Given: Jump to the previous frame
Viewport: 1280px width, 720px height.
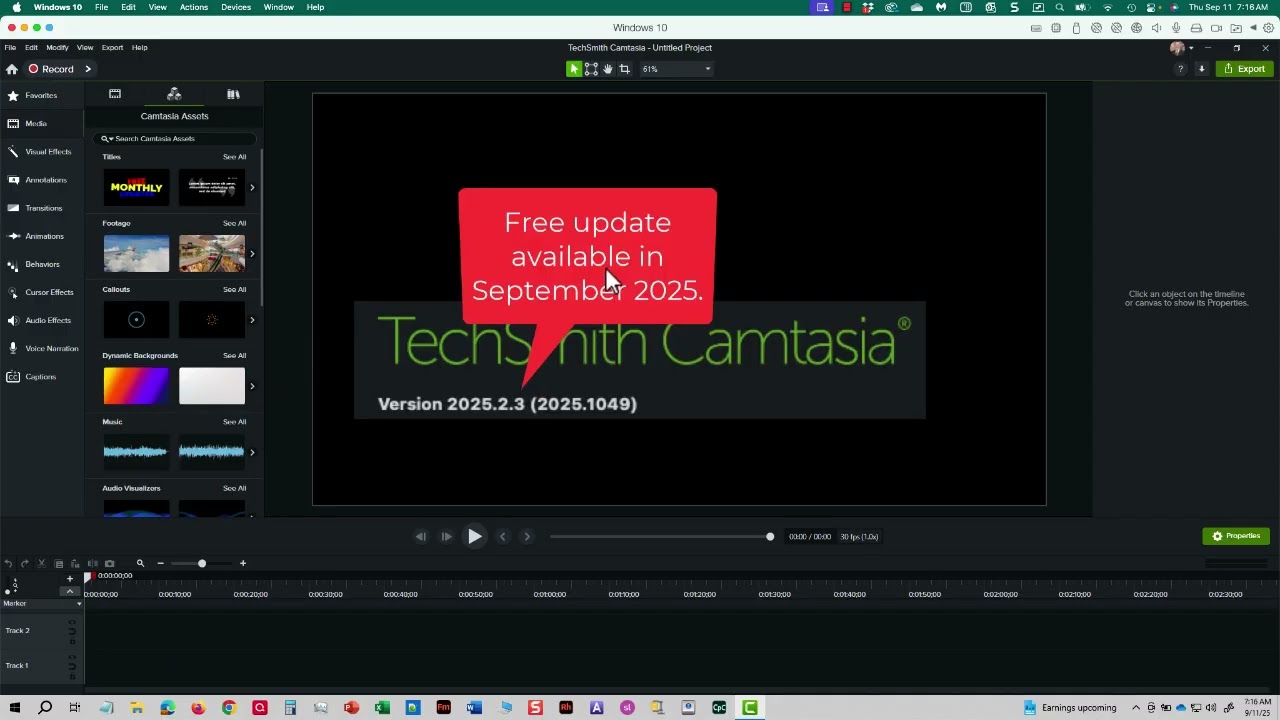Looking at the screenshot, I should point(421,537).
